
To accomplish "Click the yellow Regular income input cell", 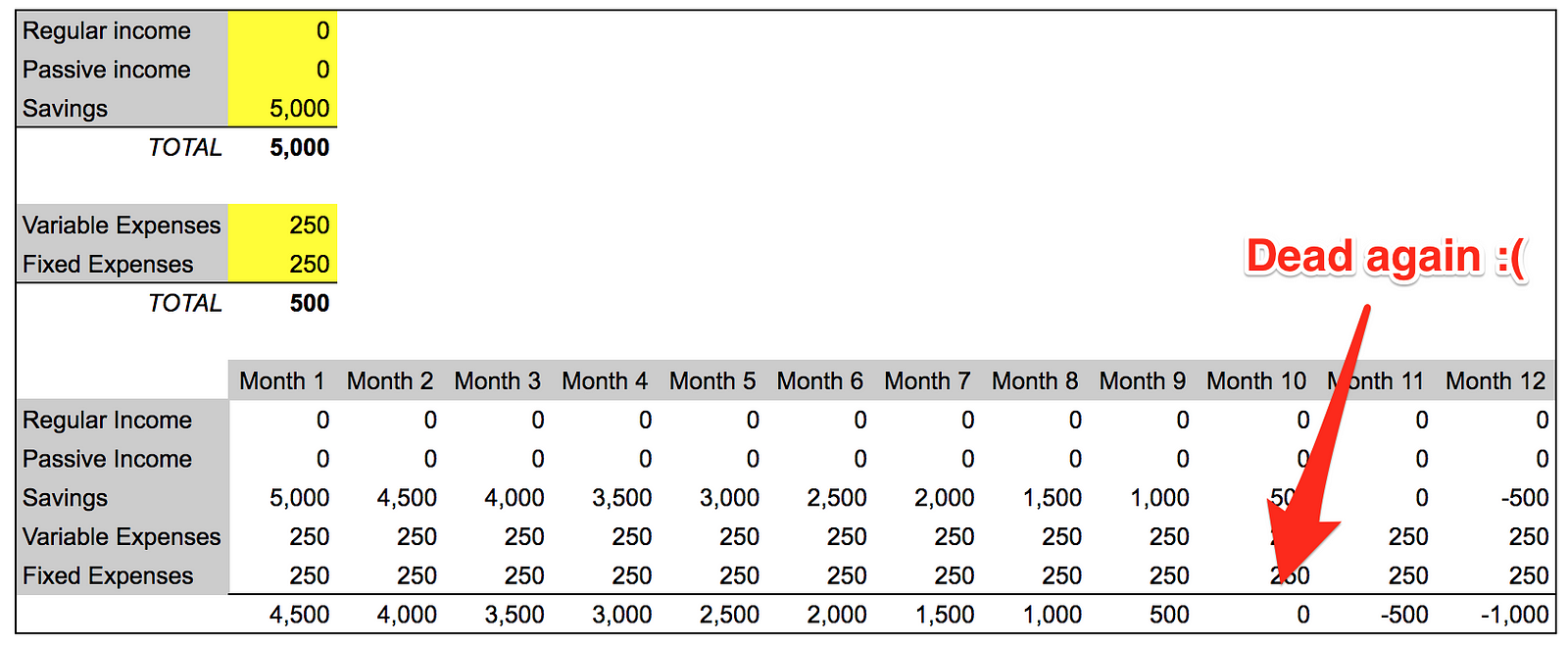I will [x=282, y=31].
